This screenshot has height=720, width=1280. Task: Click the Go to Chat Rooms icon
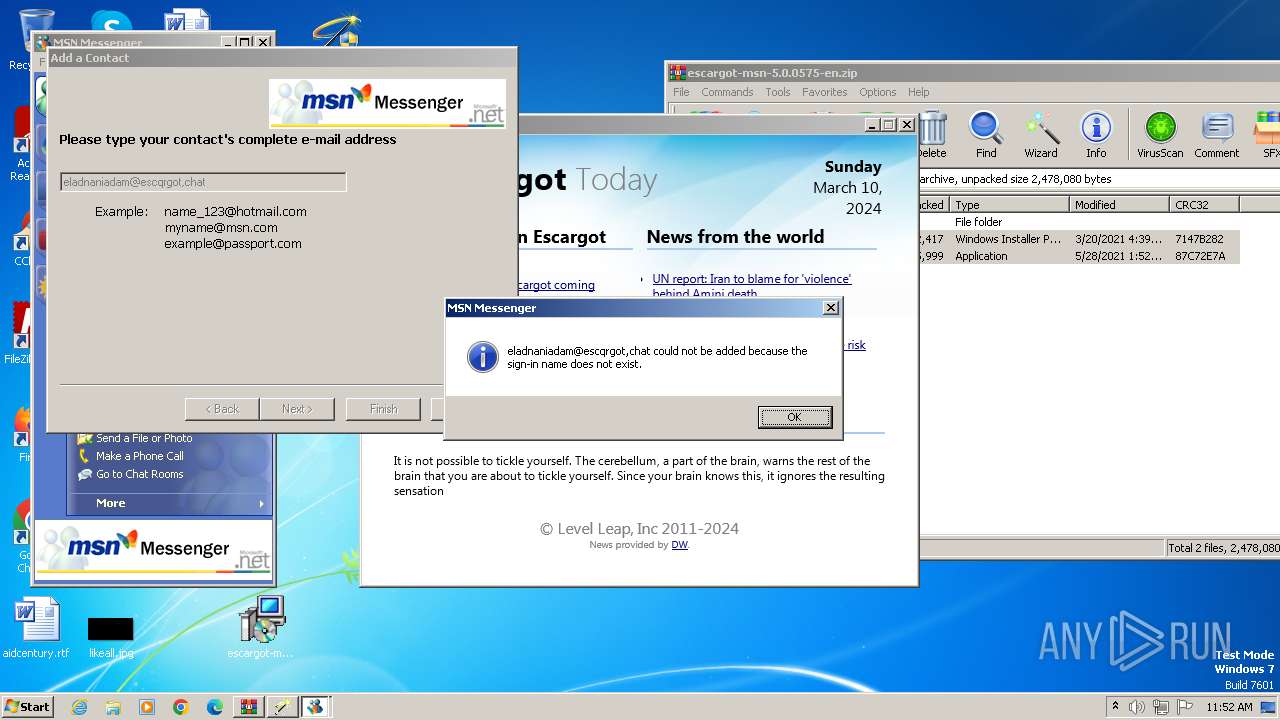(x=84, y=474)
